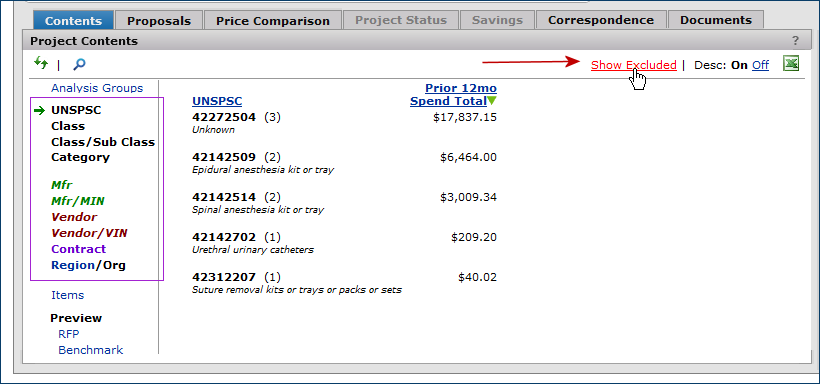
Task: Open the Price Comparison tab
Action: [x=273, y=21]
